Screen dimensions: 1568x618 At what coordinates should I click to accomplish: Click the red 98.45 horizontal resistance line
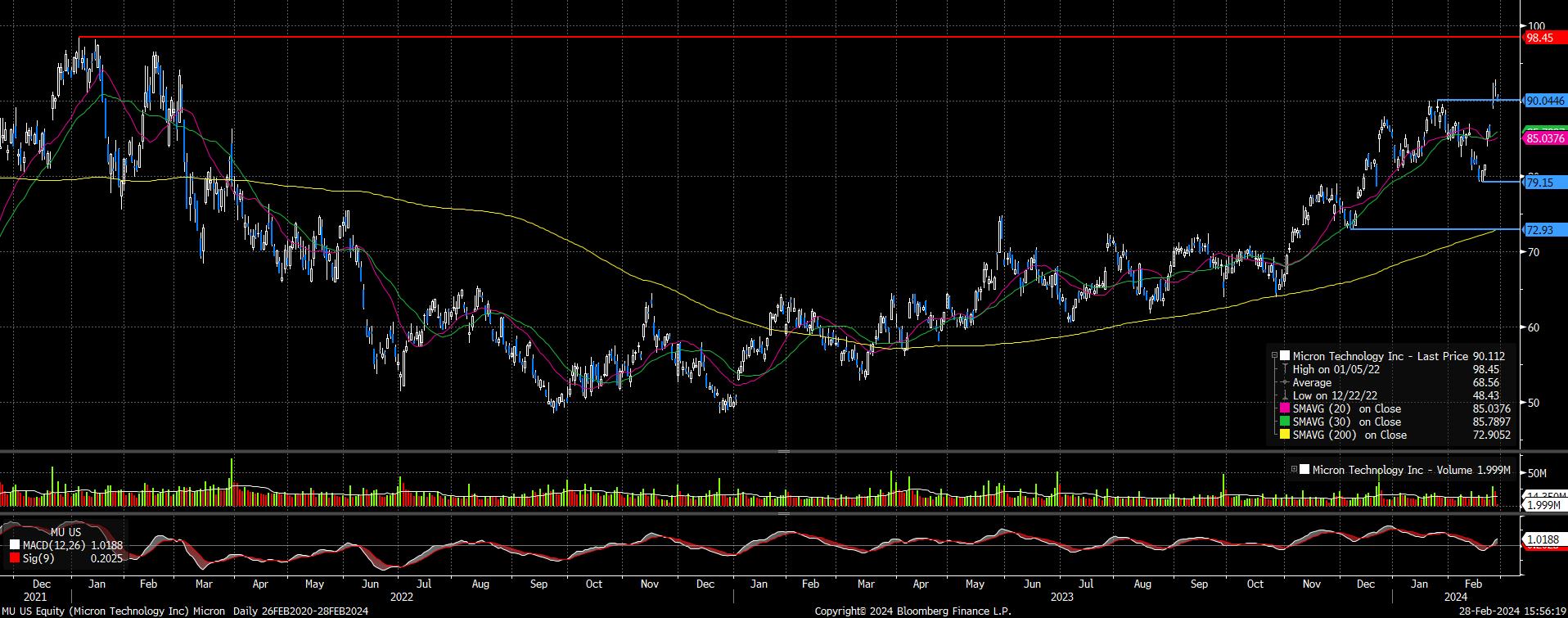pos(798,38)
